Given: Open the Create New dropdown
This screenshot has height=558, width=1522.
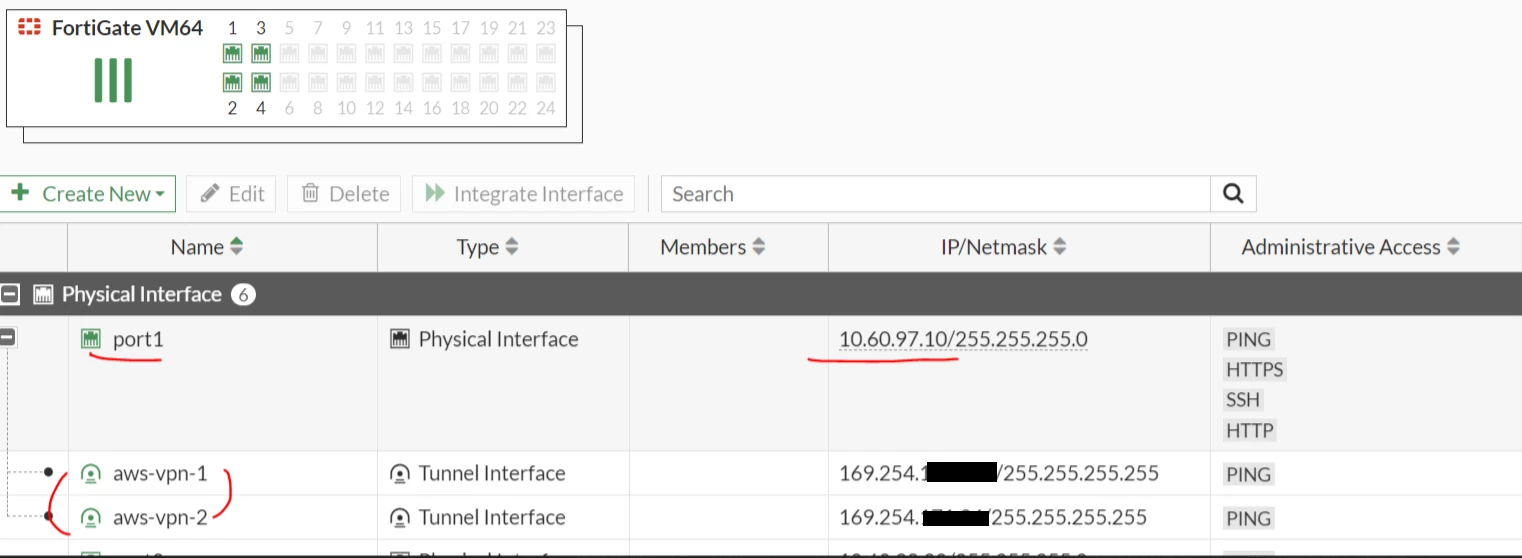Looking at the screenshot, I should pyautogui.click(x=88, y=194).
